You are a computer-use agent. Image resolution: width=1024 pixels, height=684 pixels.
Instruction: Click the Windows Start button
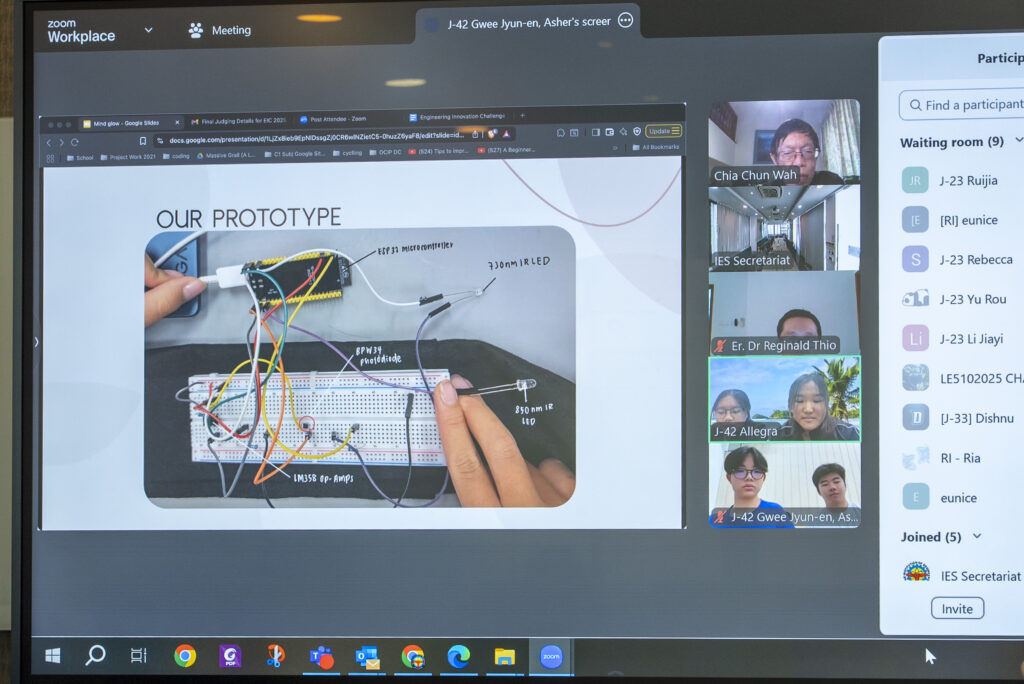point(52,656)
